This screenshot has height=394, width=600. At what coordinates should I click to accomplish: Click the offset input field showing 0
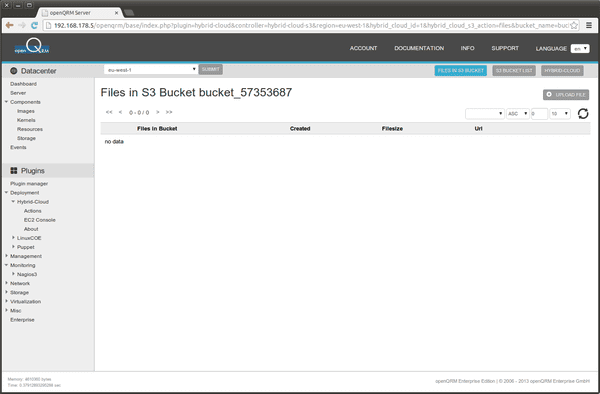(x=539, y=114)
